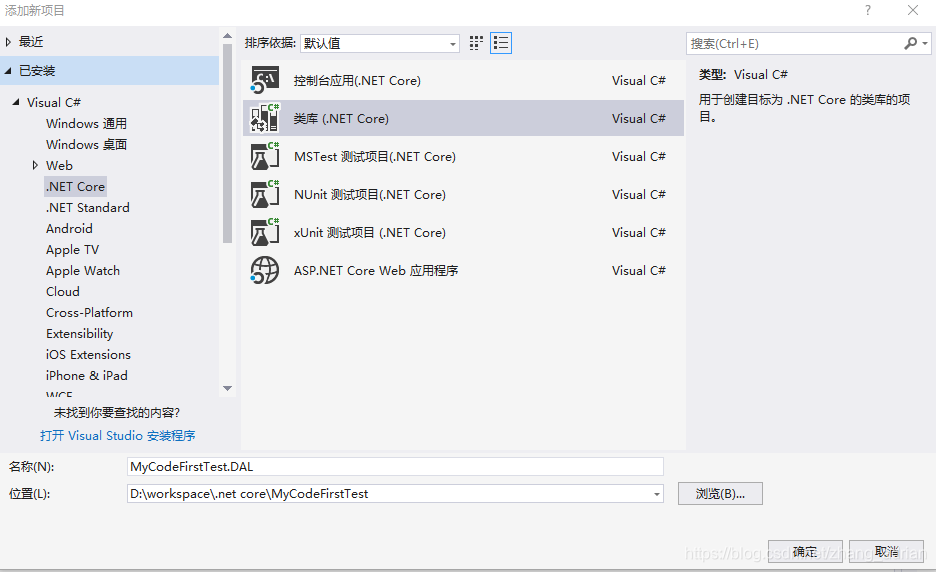Select the Apple Watch category
936x572 pixels.
tap(83, 270)
